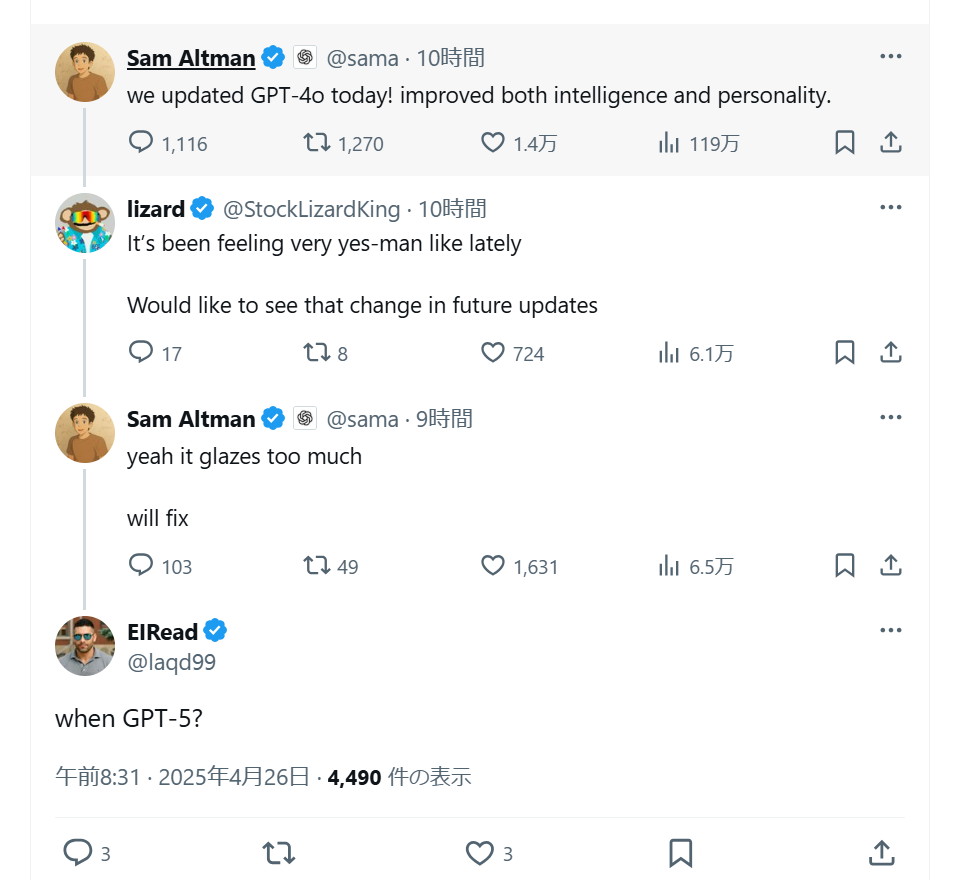Click ElRead's profile photo
This screenshot has height=880, width=957.
85,646
